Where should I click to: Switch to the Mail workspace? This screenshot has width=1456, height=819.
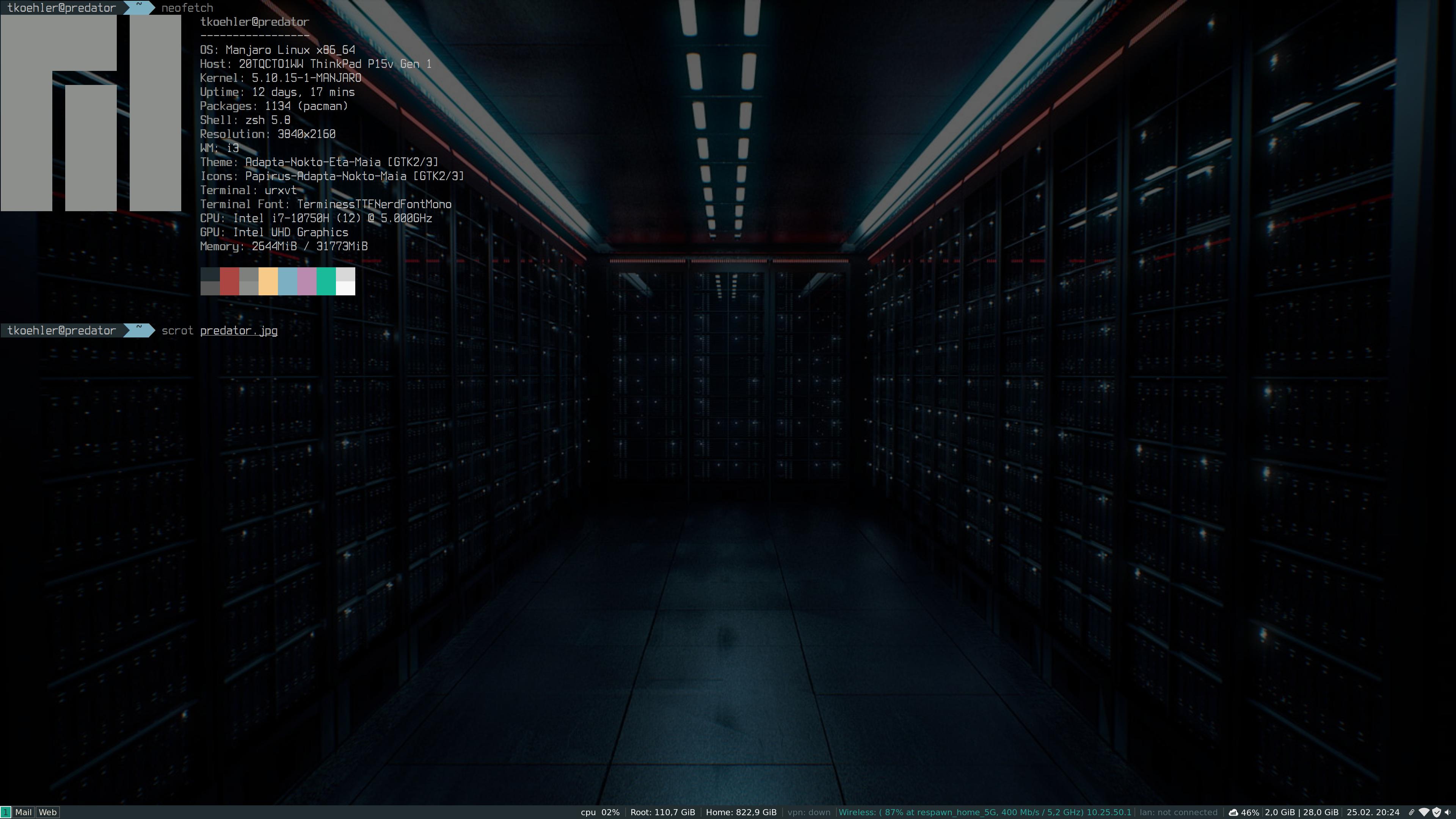pyautogui.click(x=23, y=812)
